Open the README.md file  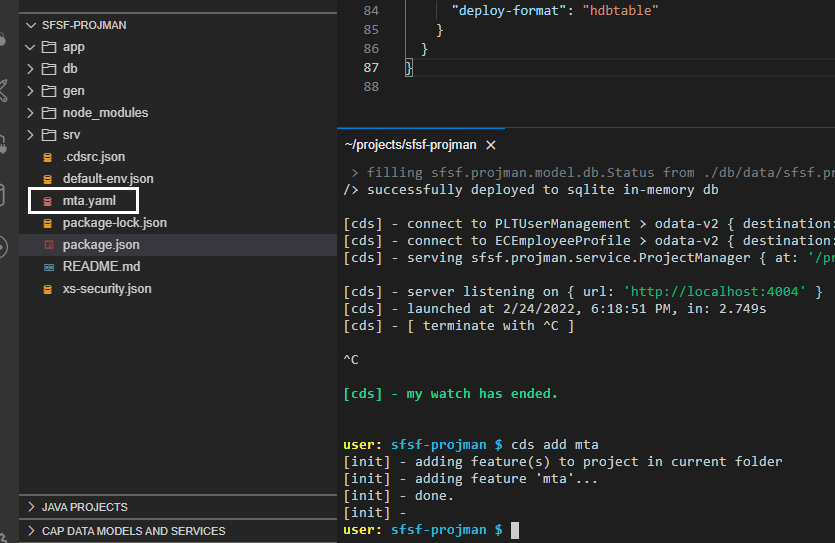pos(102,267)
